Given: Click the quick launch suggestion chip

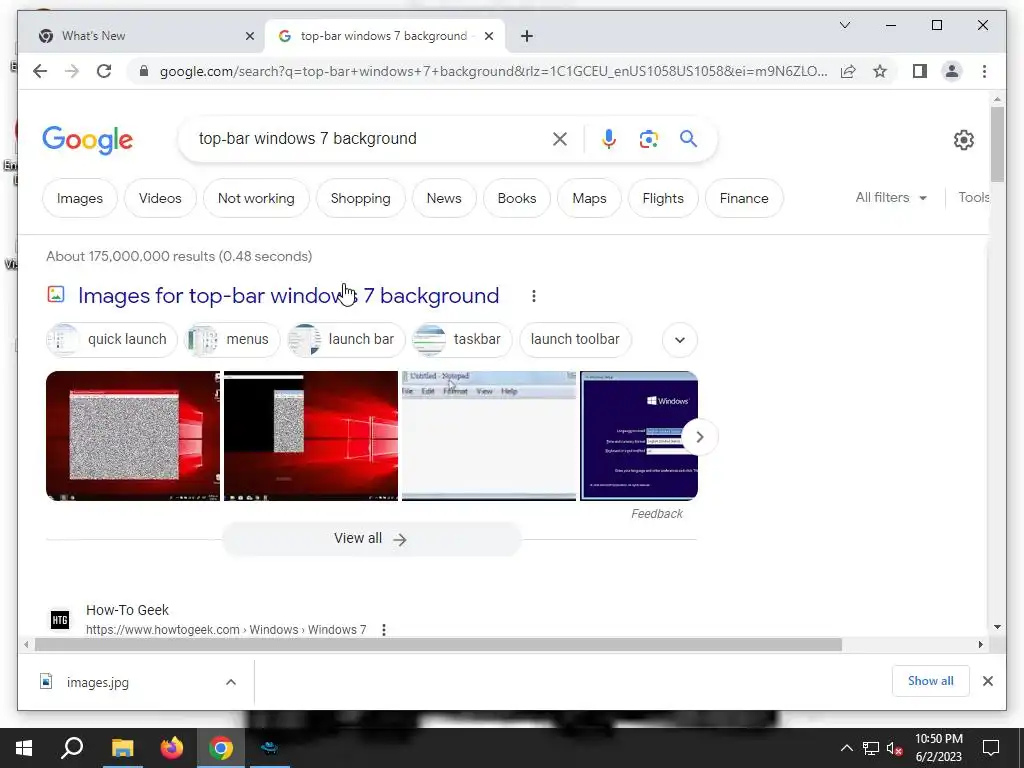Looking at the screenshot, I should coord(112,340).
